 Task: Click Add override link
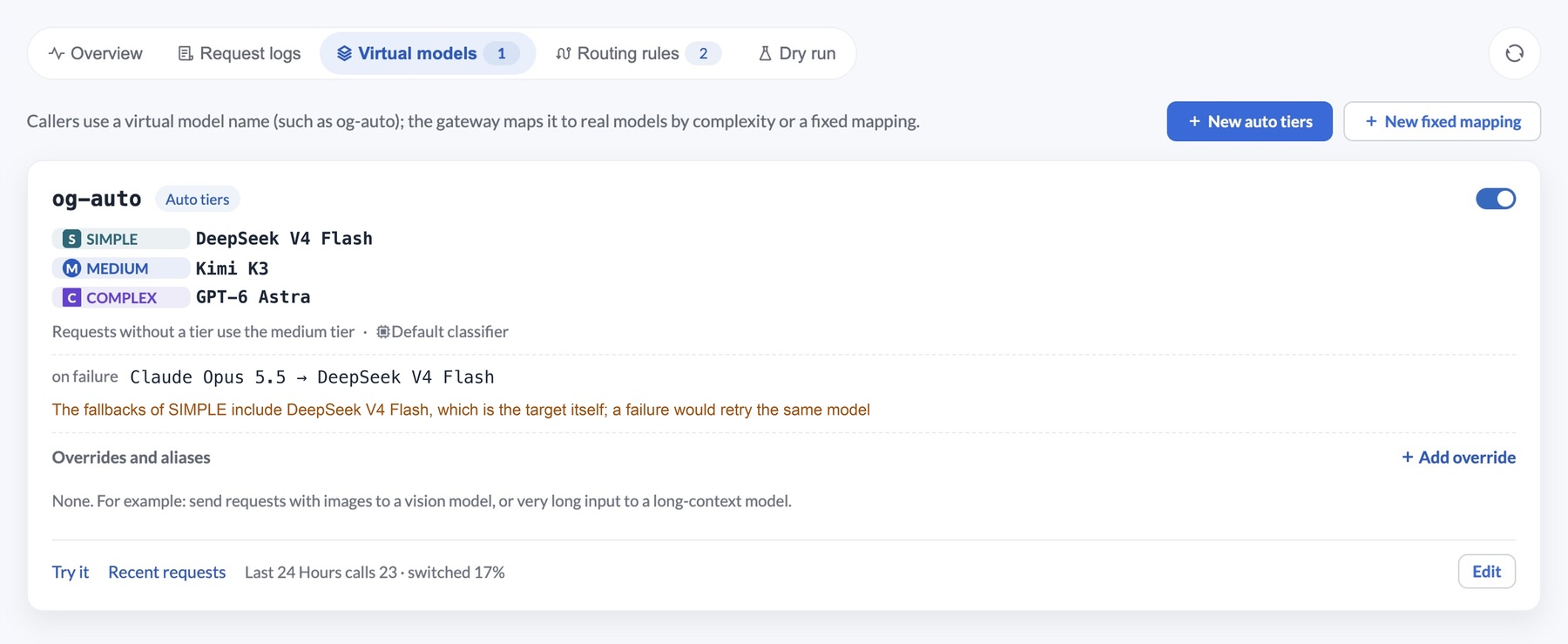(x=1458, y=458)
